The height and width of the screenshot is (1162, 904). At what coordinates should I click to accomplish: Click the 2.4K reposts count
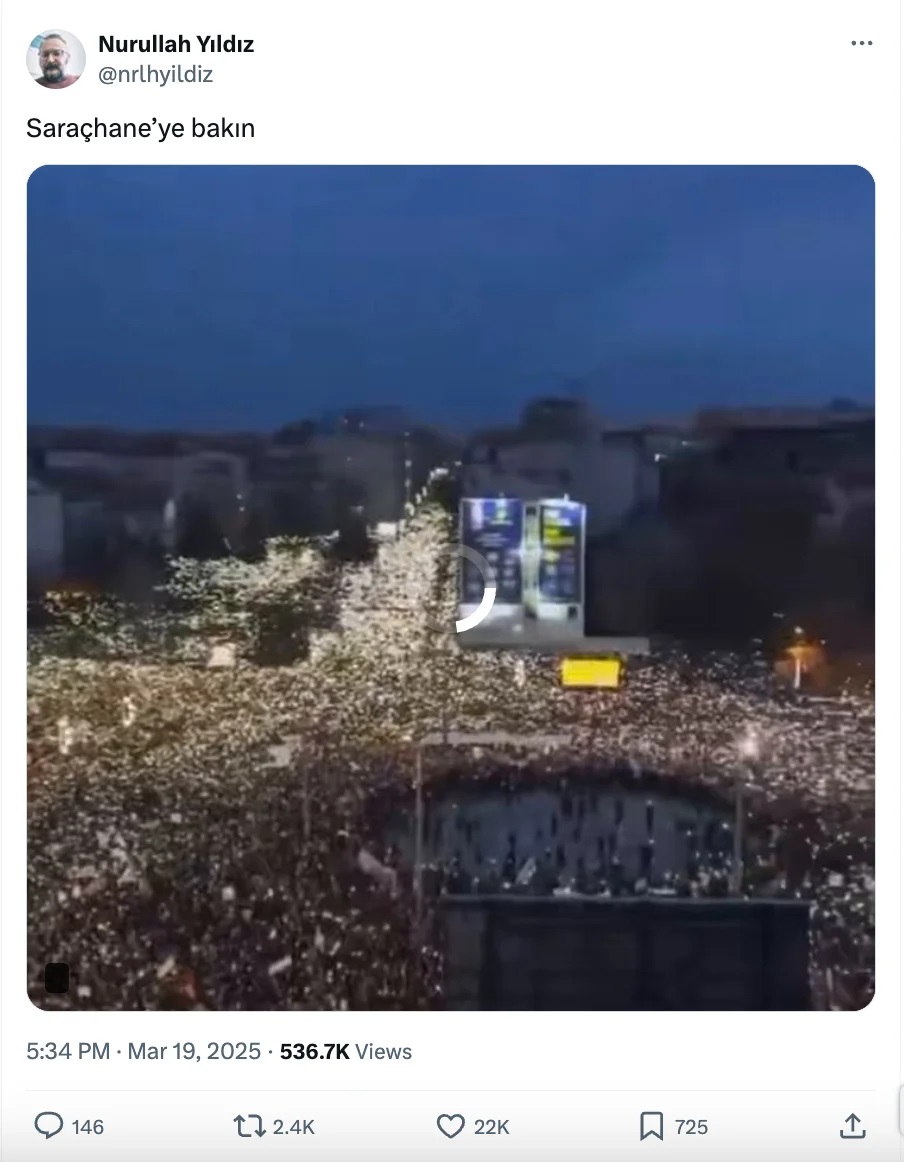[x=293, y=1127]
